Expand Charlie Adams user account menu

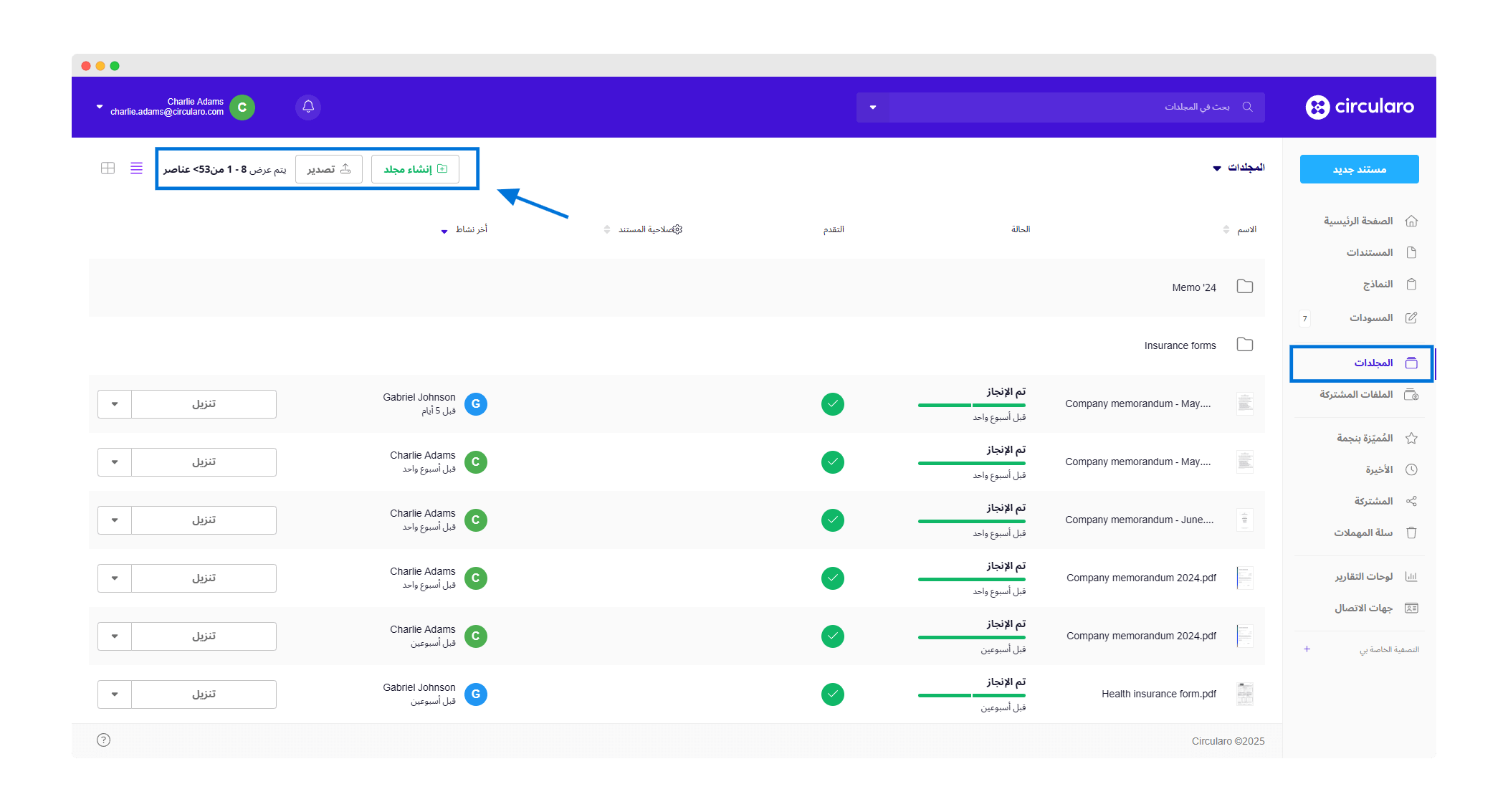(x=100, y=107)
